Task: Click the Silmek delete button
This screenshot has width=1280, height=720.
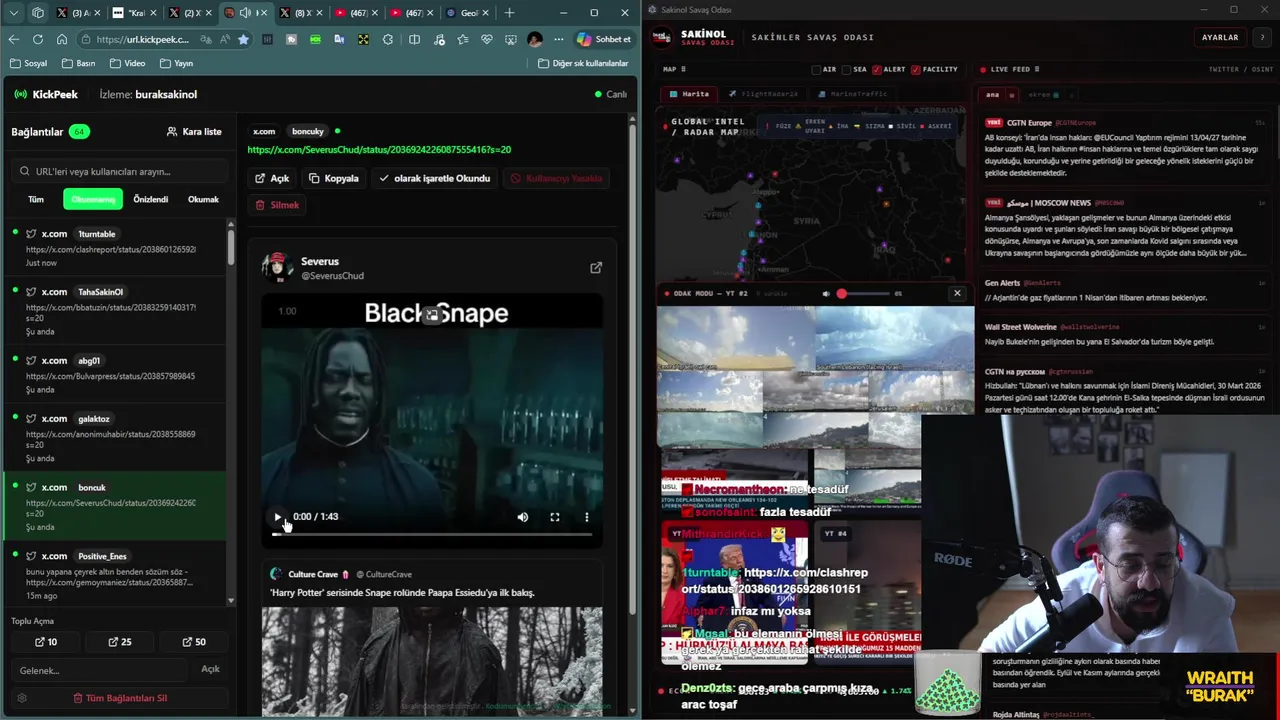Action: 277,204
